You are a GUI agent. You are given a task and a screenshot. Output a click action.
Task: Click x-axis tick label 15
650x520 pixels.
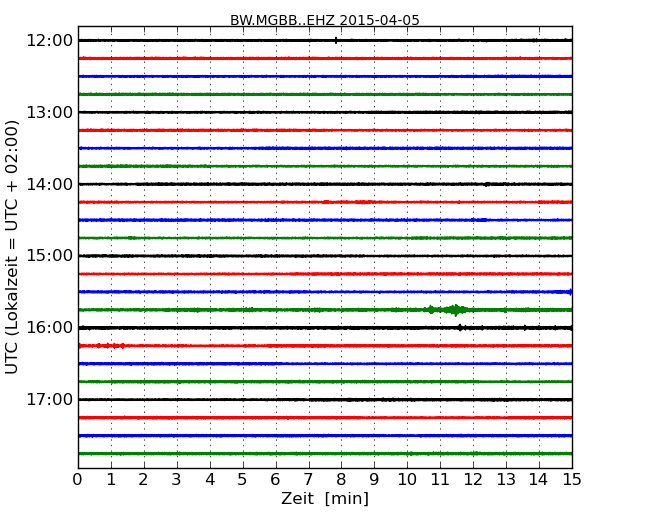coord(572,480)
